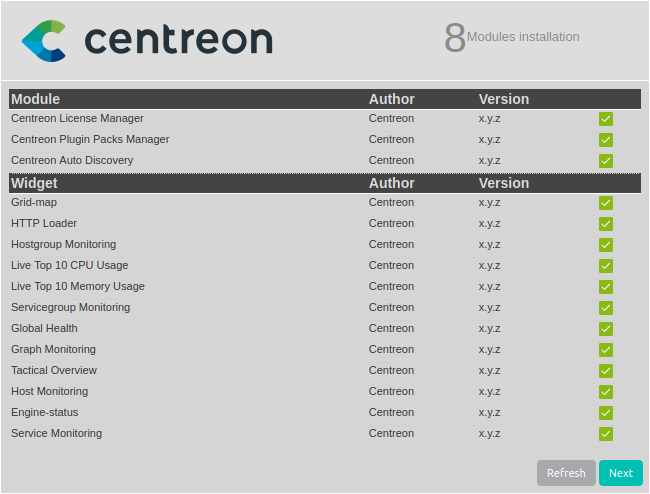Click the Centreon logo
Image resolution: width=650 pixels, height=494 pixels.
point(147,39)
